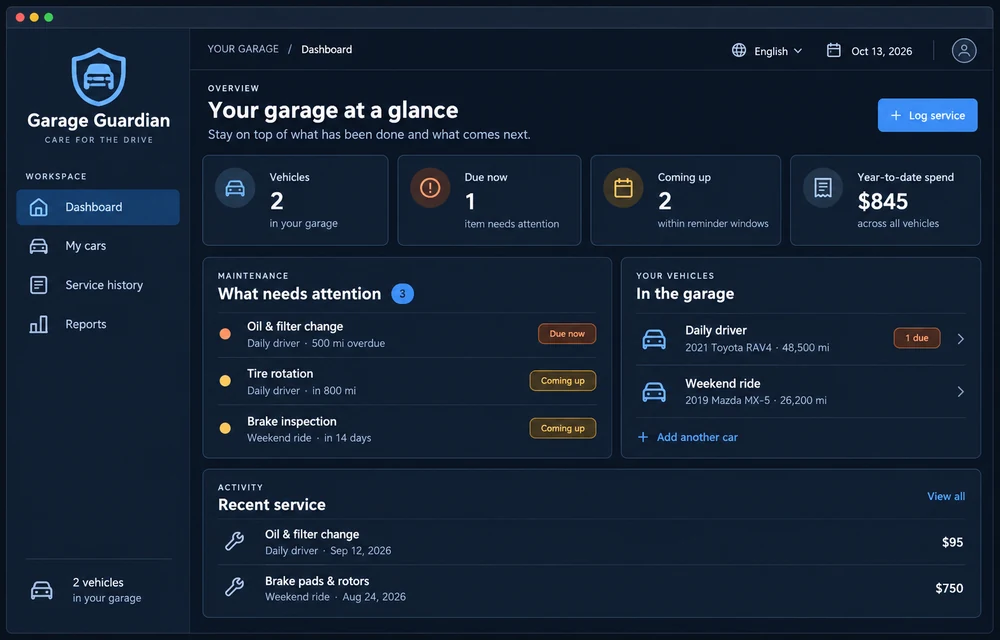The width and height of the screenshot is (1000, 640).
Task: Click the $750 service cost
Action: [949, 588]
